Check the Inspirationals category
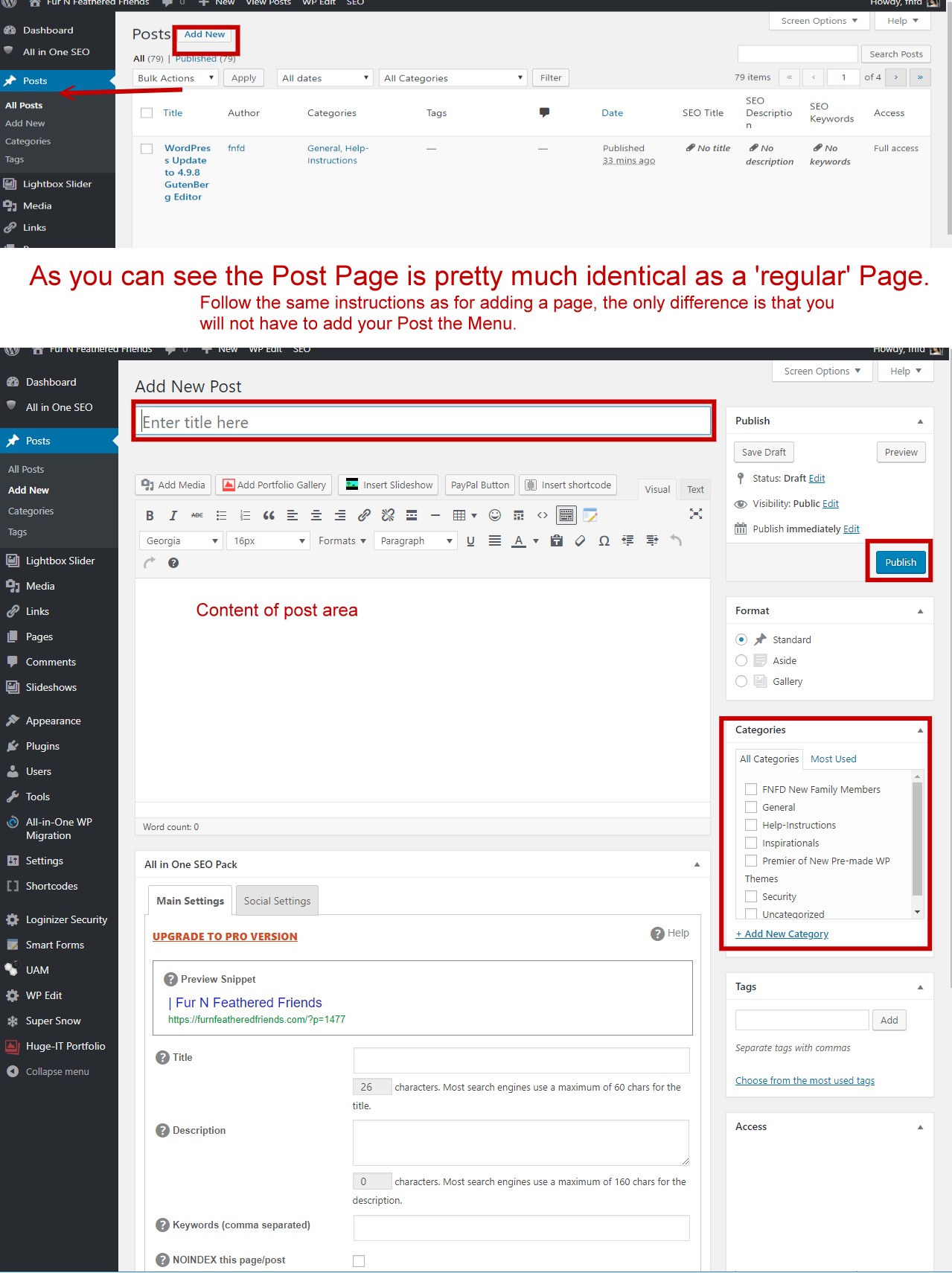 751,843
